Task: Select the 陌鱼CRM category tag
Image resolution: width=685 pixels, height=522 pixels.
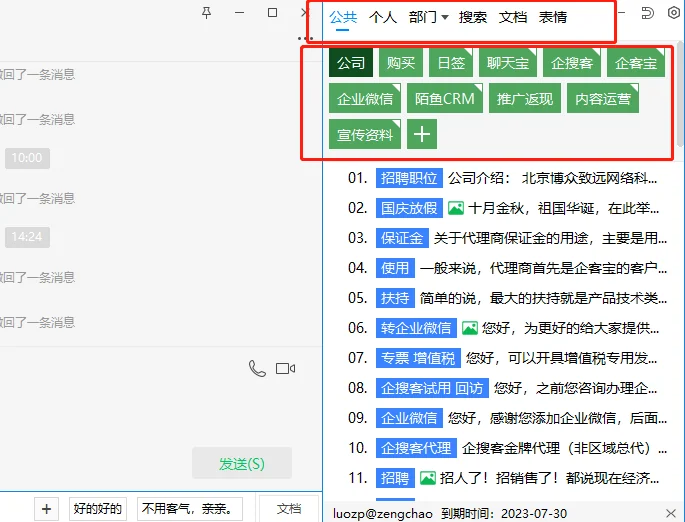Action: click(445, 98)
